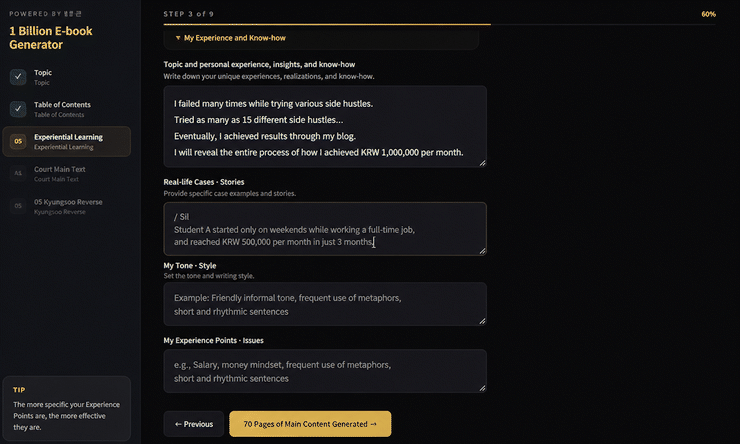Focus the My Experience Points - Issues field

325,371
